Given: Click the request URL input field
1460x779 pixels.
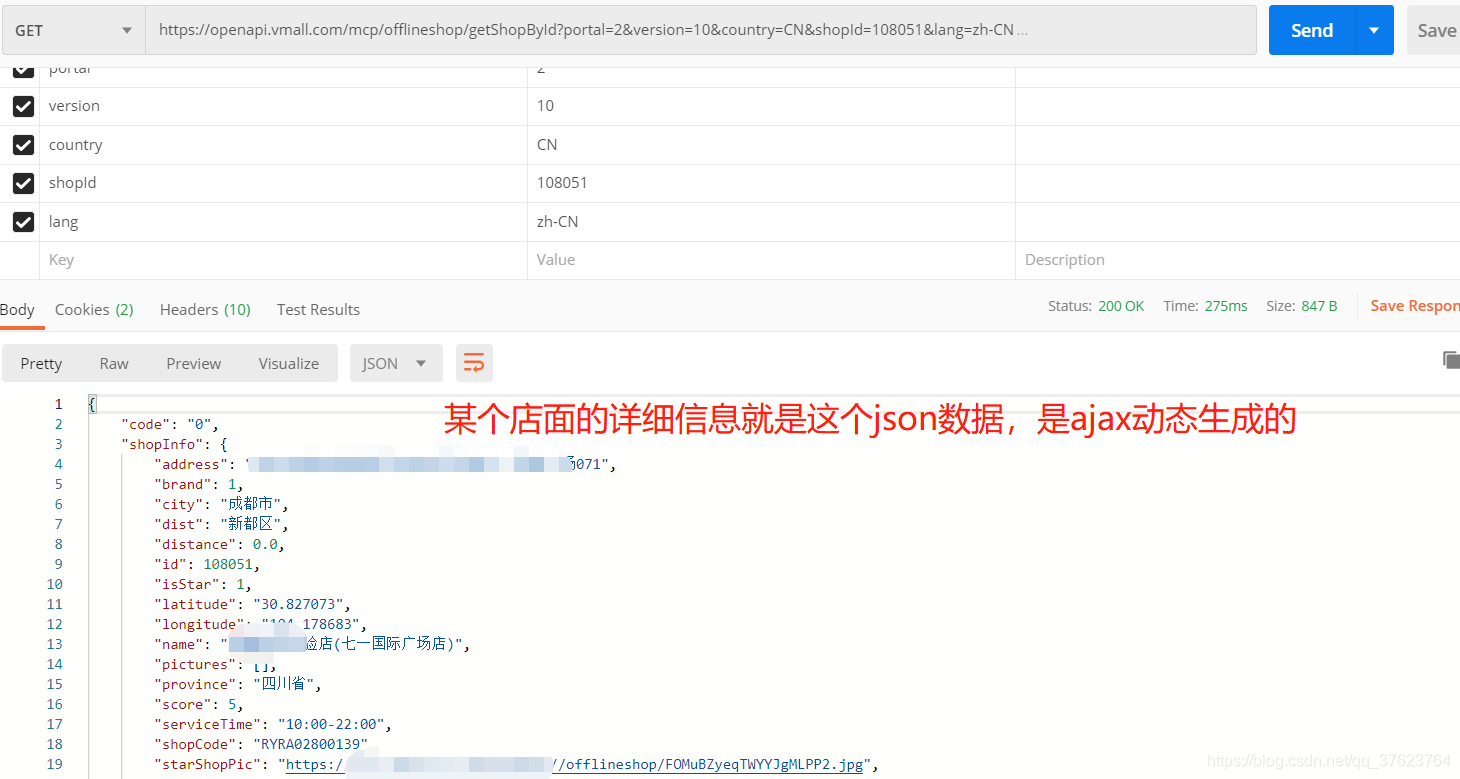Looking at the screenshot, I should pyautogui.click(x=700, y=29).
